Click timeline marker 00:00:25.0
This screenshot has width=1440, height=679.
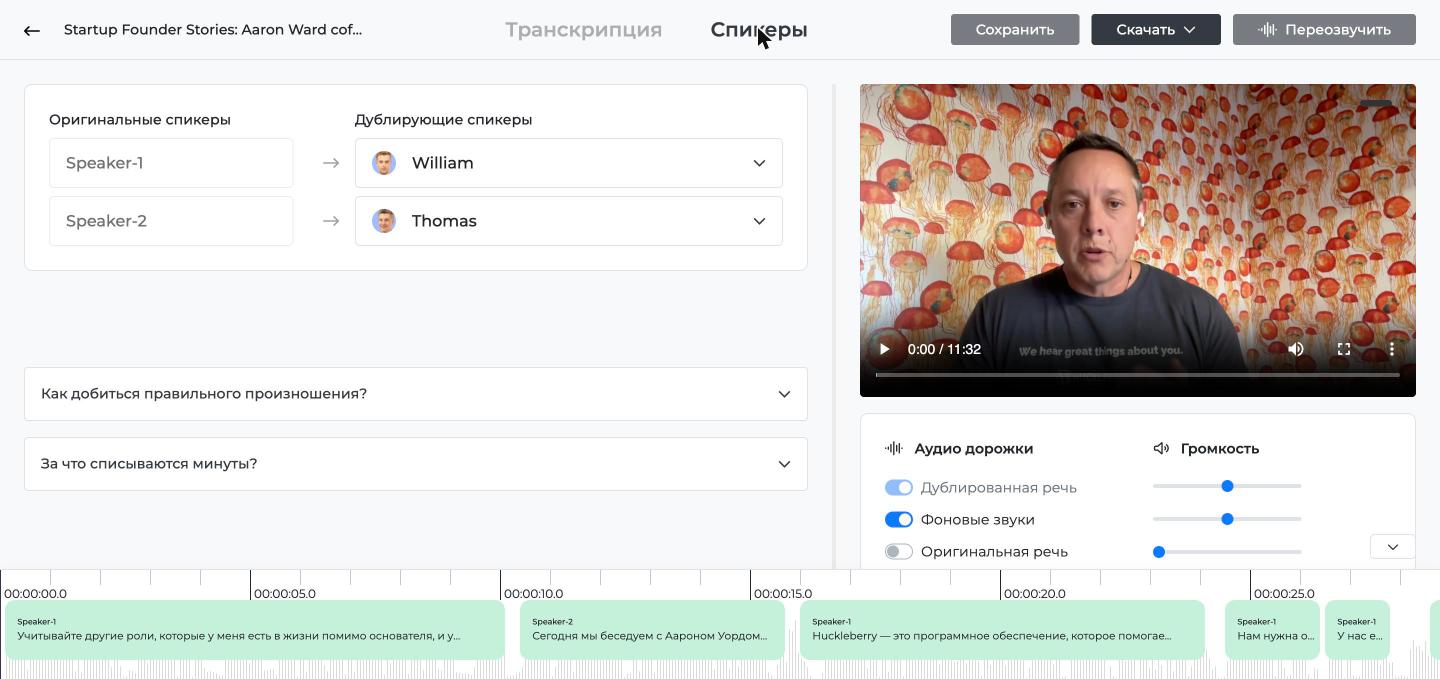pos(1284,594)
